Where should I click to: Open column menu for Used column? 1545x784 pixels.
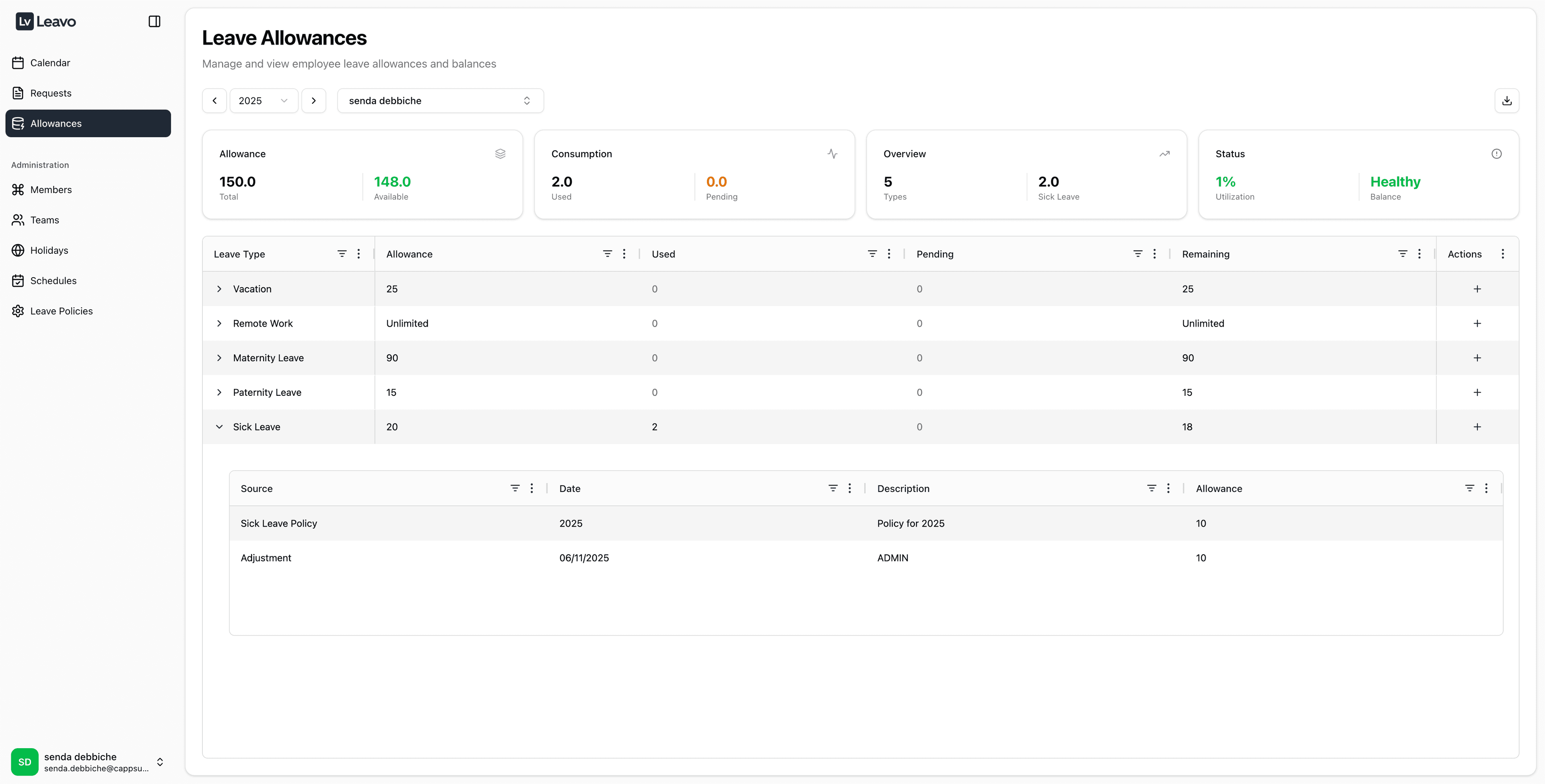click(889, 254)
